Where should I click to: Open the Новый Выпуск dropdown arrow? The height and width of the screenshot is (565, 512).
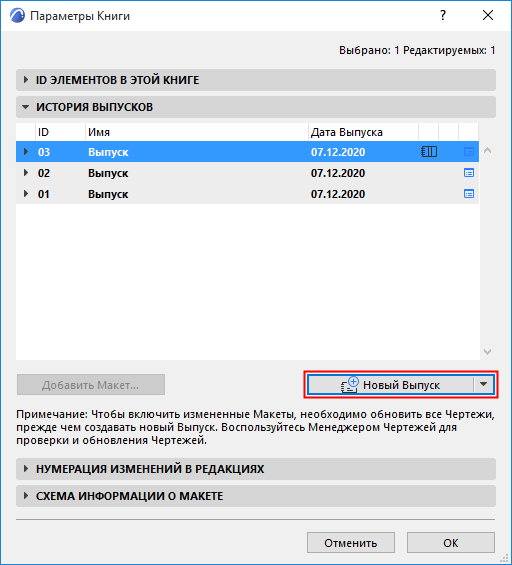point(484,385)
